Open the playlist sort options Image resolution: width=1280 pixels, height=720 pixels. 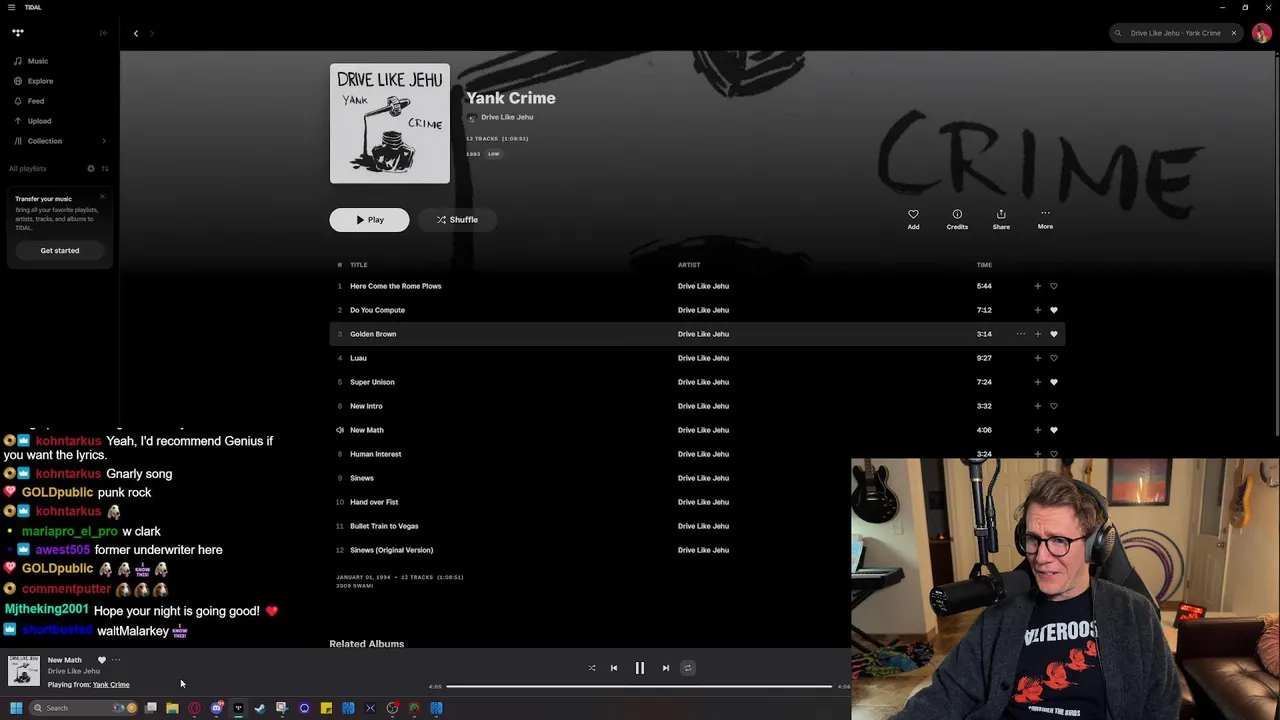(105, 168)
